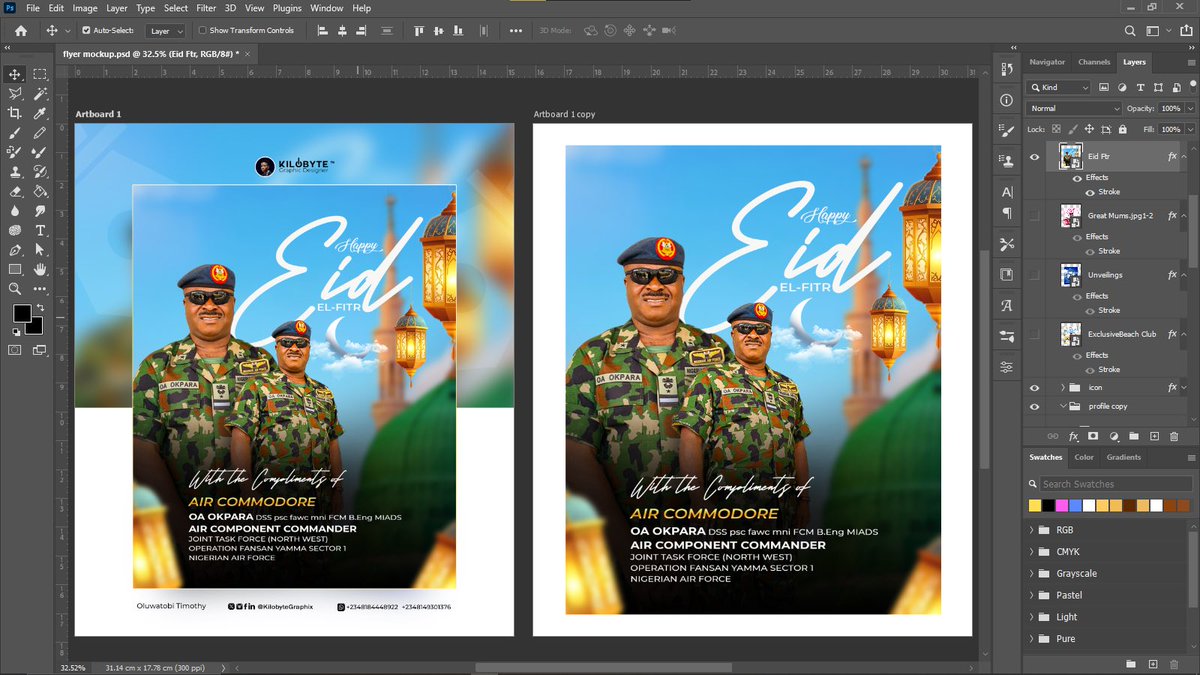Toggle visibility of the Eid Ftr layer

coord(1035,157)
